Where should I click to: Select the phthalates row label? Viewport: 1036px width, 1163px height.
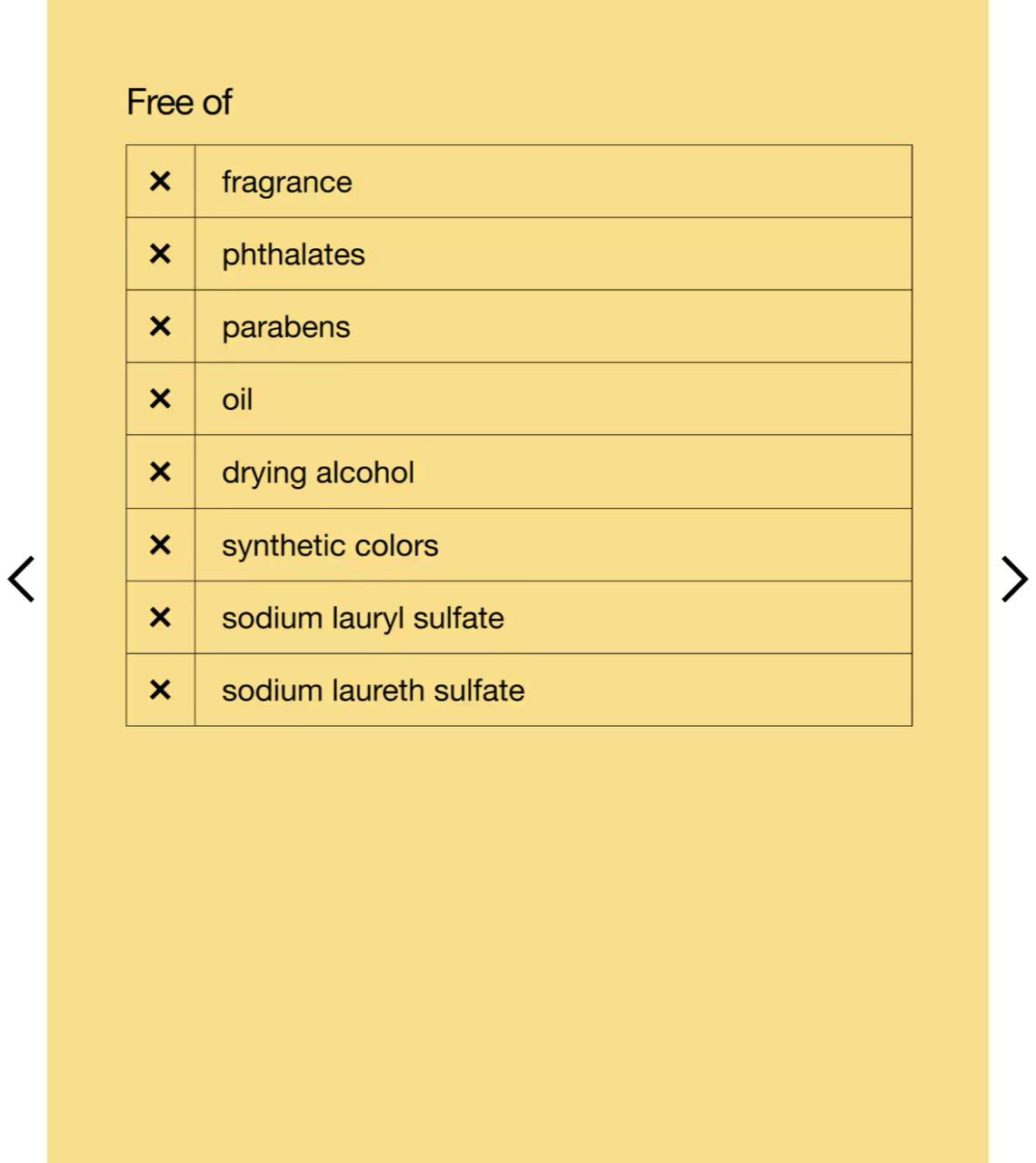point(293,255)
